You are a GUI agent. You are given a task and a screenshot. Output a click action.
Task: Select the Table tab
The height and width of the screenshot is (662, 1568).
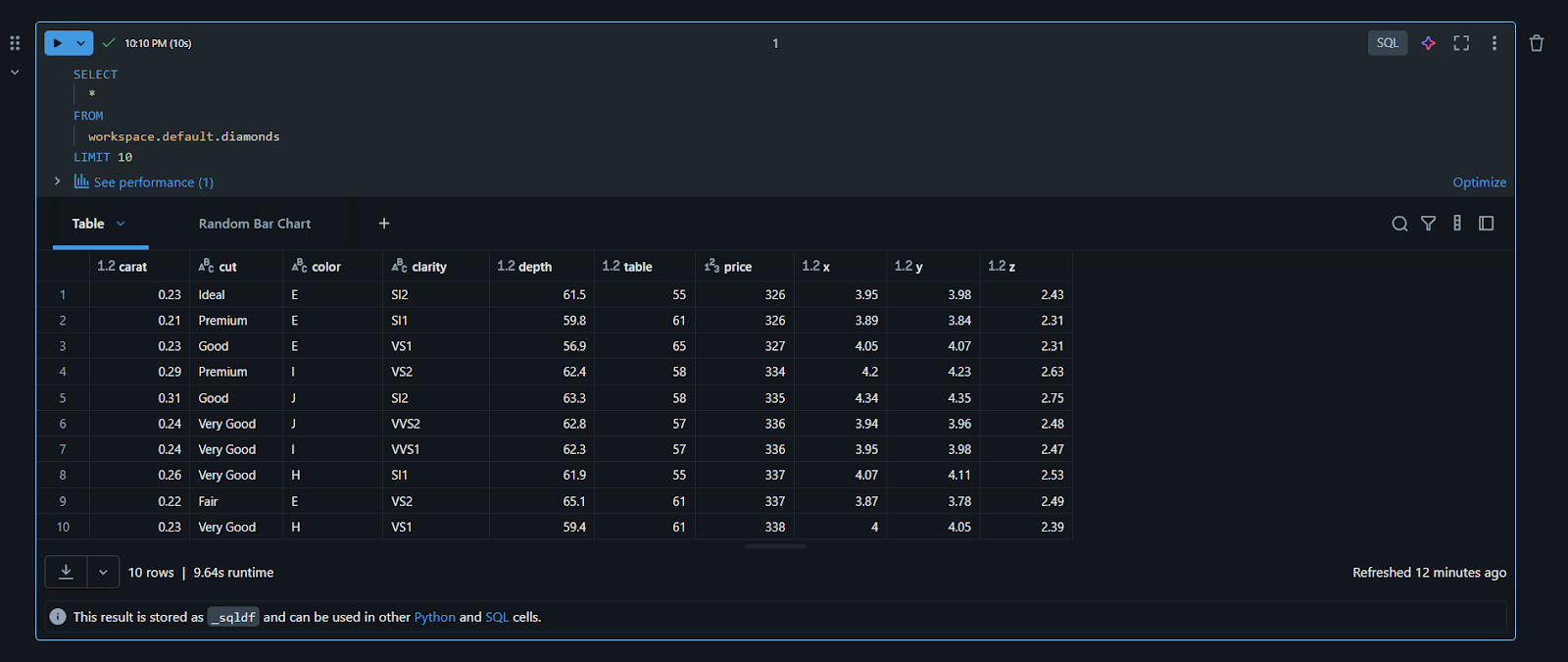click(x=88, y=224)
